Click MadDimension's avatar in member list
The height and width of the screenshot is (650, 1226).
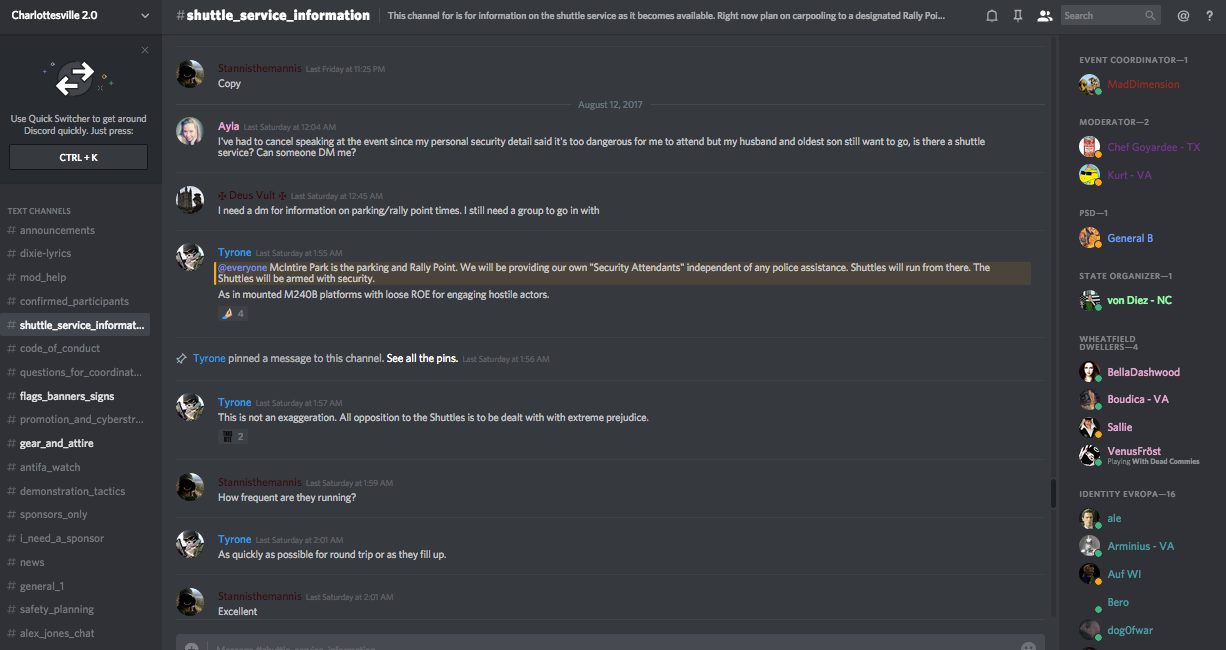tap(1089, 84)
